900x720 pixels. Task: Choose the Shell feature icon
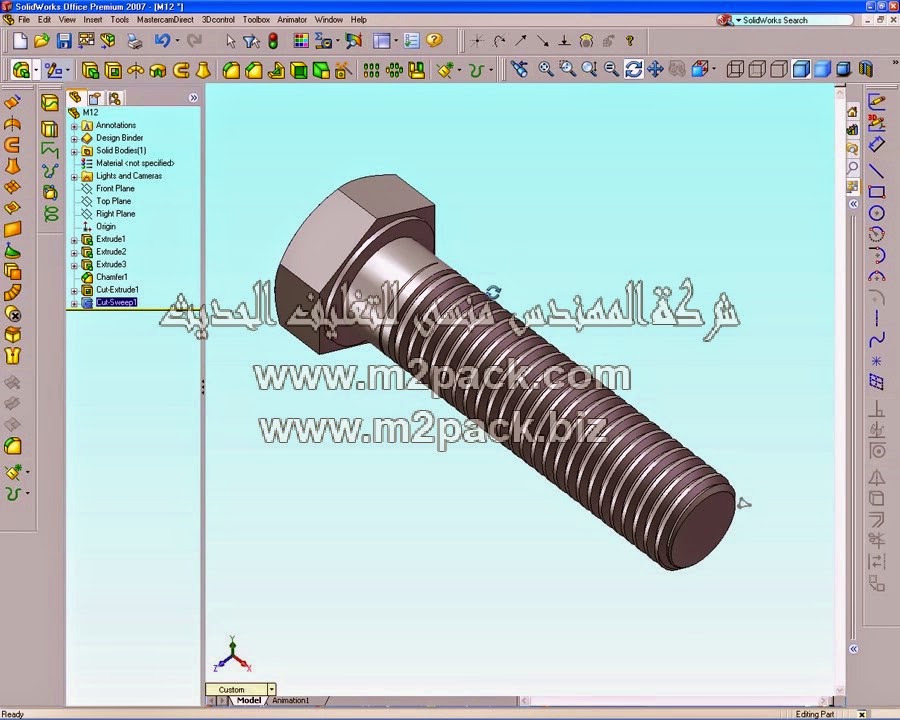point(298,71)
